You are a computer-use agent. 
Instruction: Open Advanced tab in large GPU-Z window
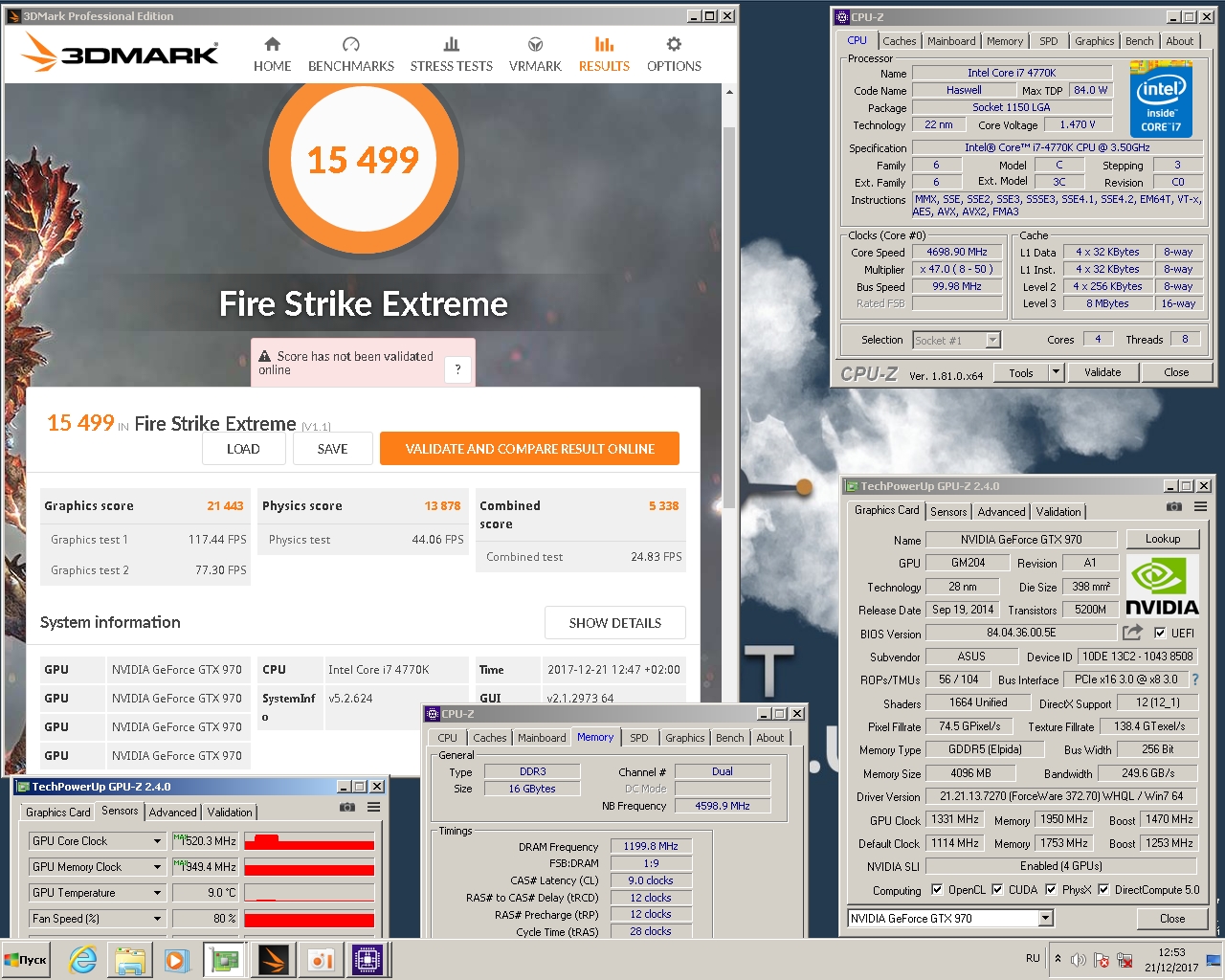[1001, 512]
